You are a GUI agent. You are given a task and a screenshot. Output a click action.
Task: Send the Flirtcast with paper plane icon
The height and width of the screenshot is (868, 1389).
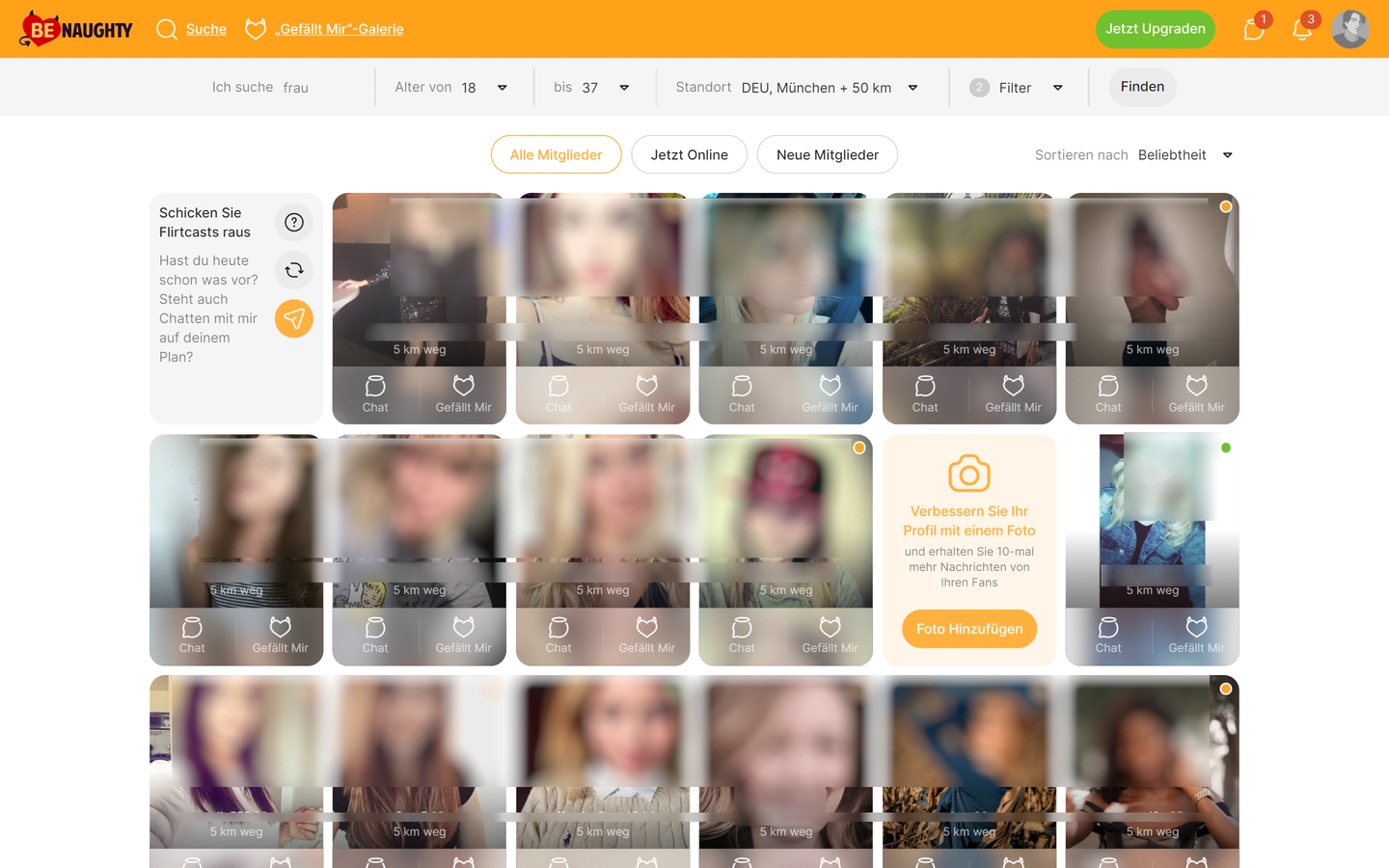[294, 318]
